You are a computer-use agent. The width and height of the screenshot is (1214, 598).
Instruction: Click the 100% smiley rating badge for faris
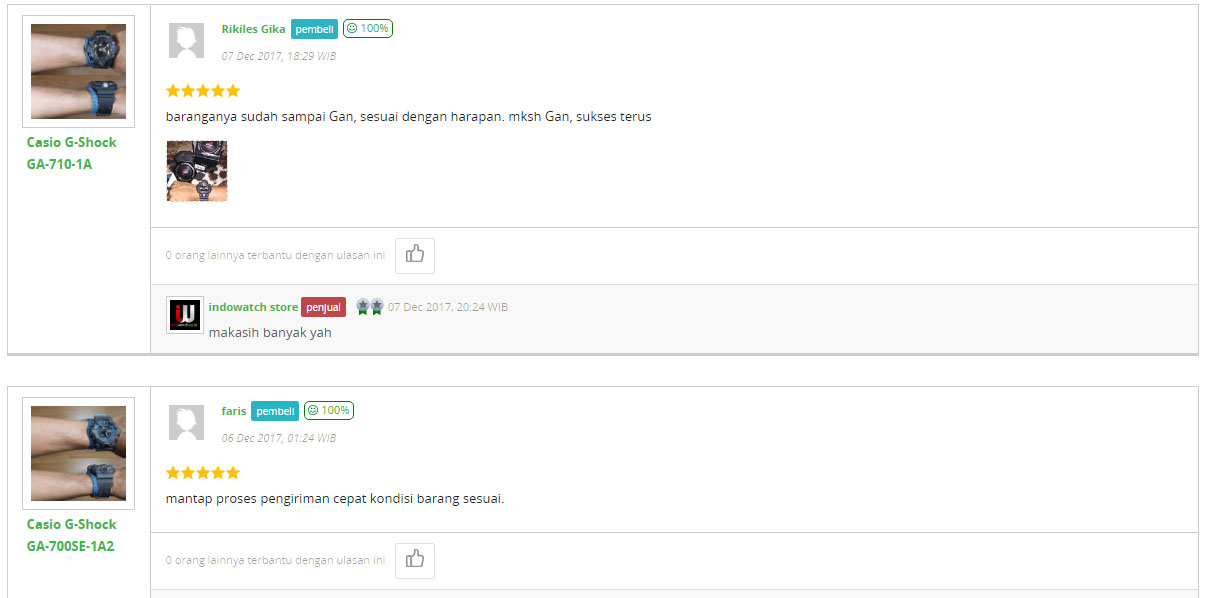point(329,410)
